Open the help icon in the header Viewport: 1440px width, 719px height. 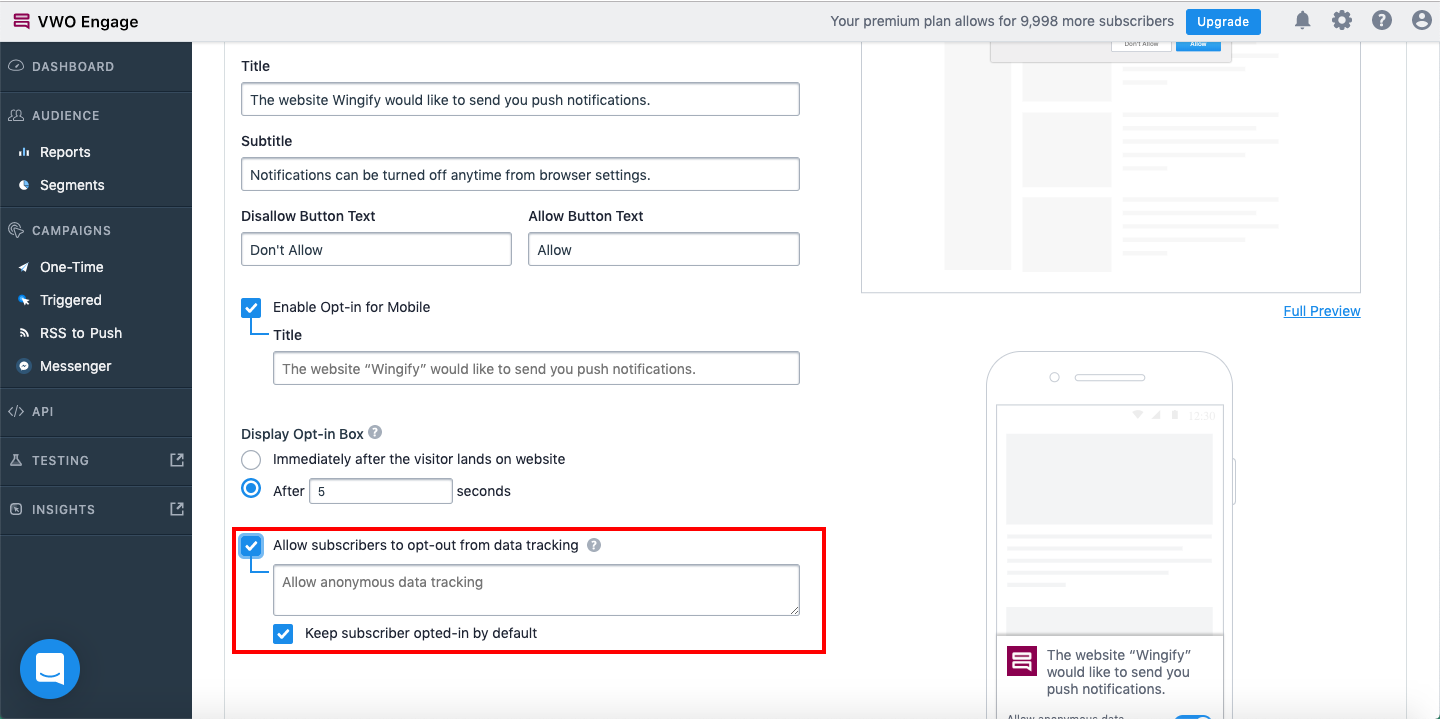click(x=1382, y=21)
